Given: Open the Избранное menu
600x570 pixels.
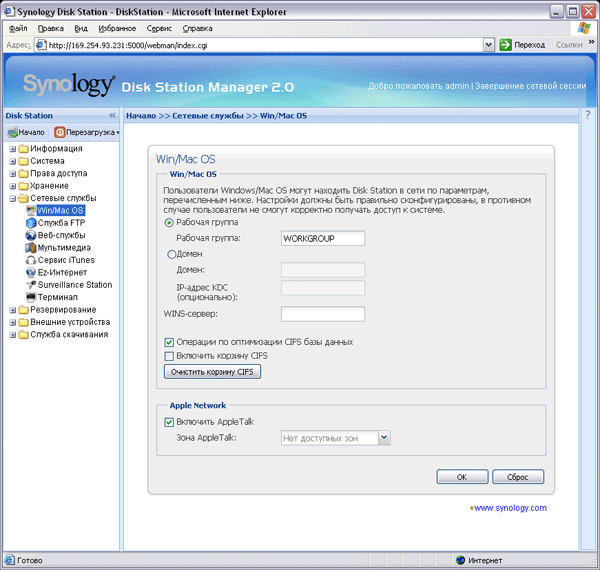Looking at the screenshot, I should click(x=117, y=28).
